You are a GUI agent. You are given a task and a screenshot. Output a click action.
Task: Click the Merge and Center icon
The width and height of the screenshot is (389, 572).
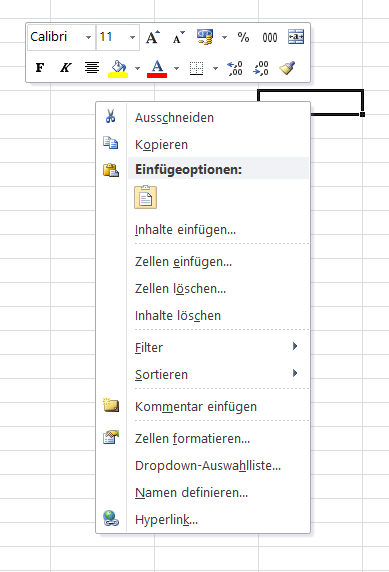click(296, 37)
